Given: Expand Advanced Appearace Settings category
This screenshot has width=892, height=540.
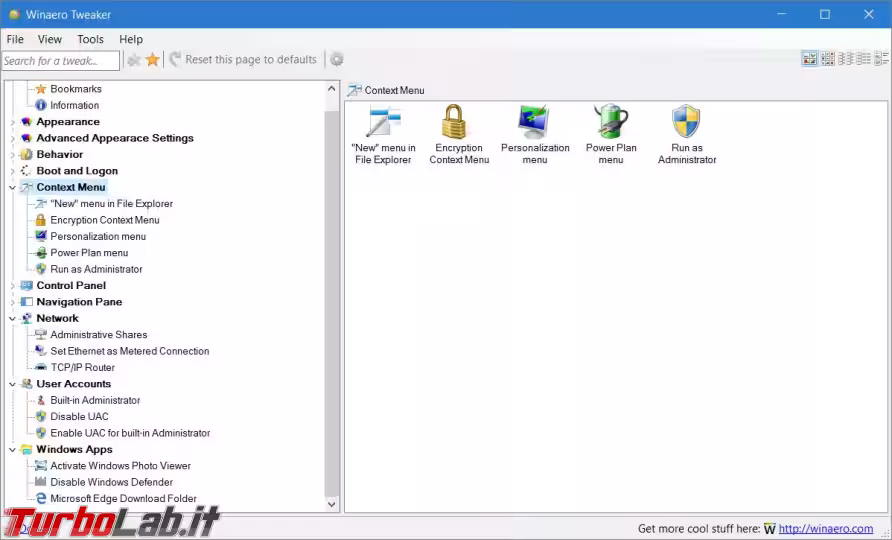Looking at the screenshot, I should 13,138.
